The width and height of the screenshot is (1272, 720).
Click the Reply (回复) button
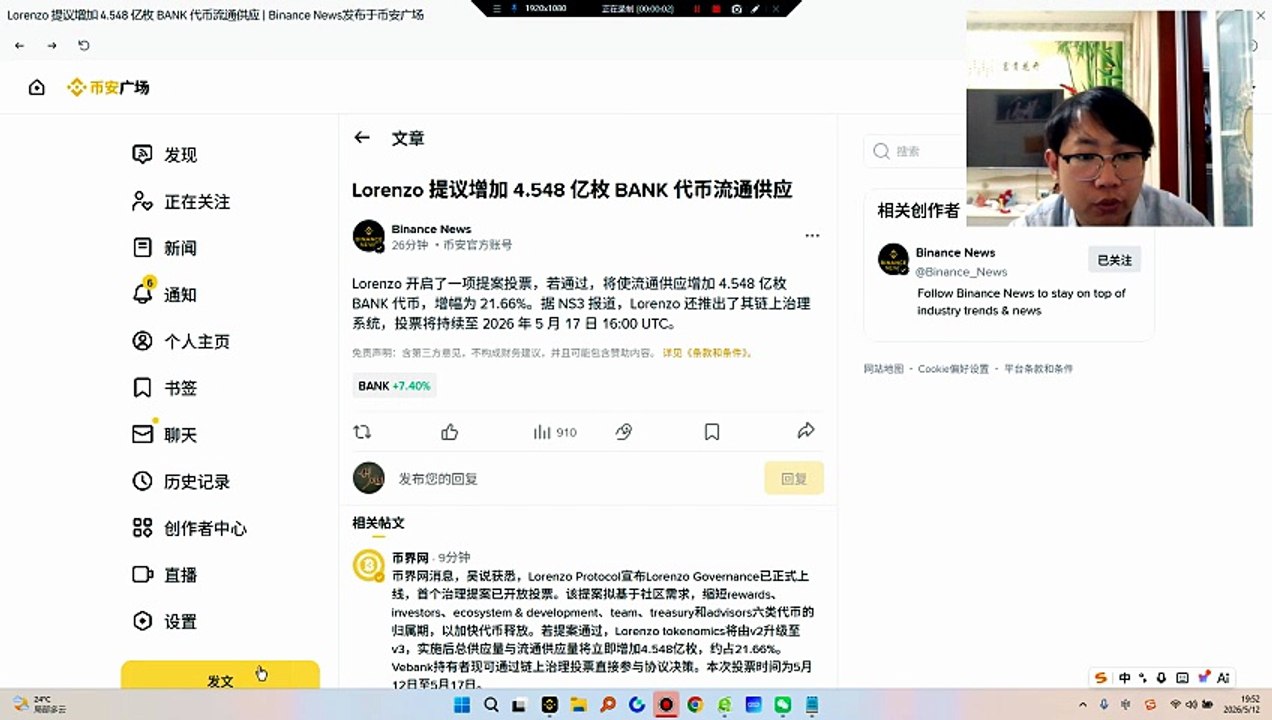[x=794, y=478]
